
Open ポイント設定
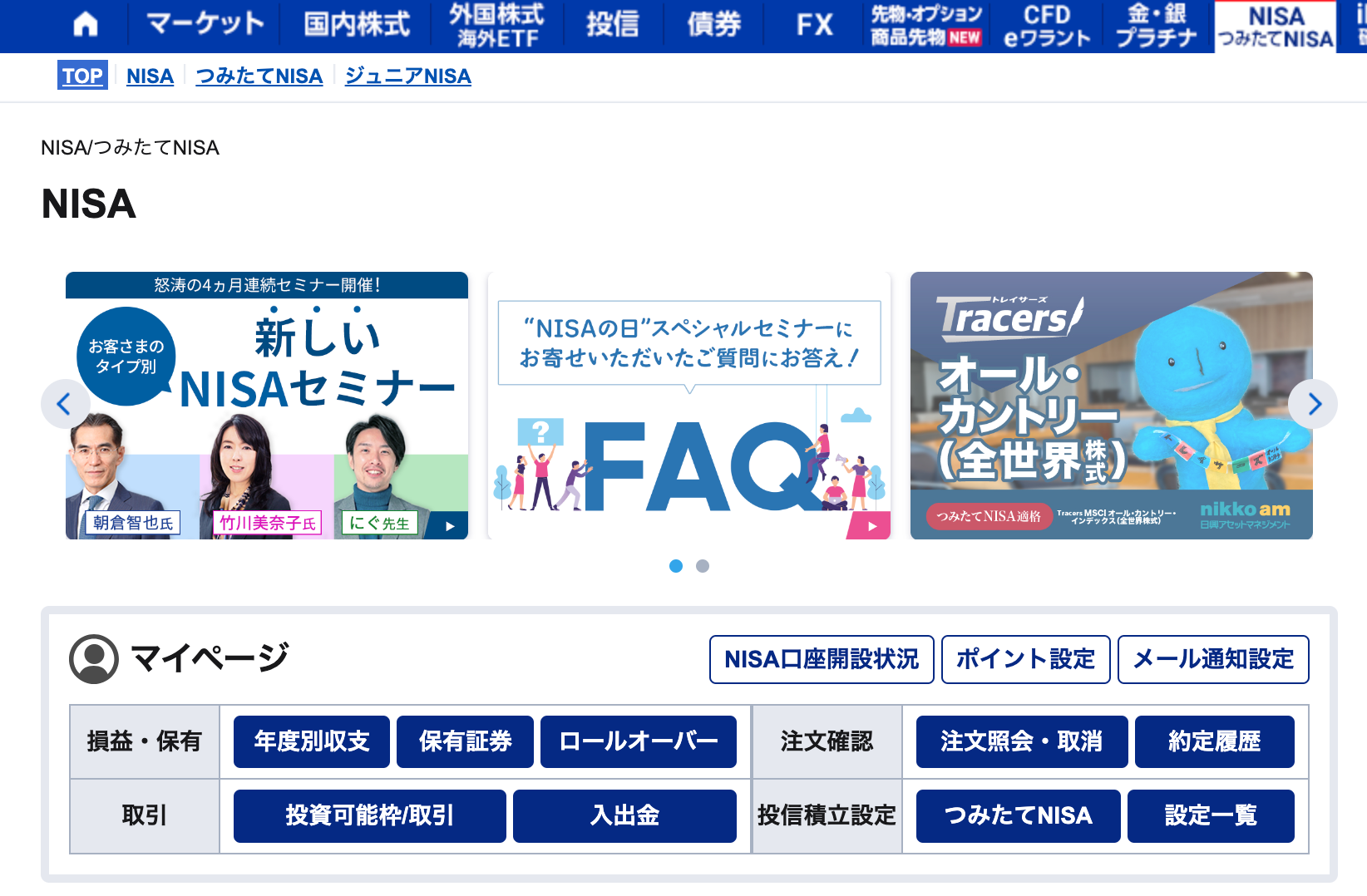tap(1025, 659)
